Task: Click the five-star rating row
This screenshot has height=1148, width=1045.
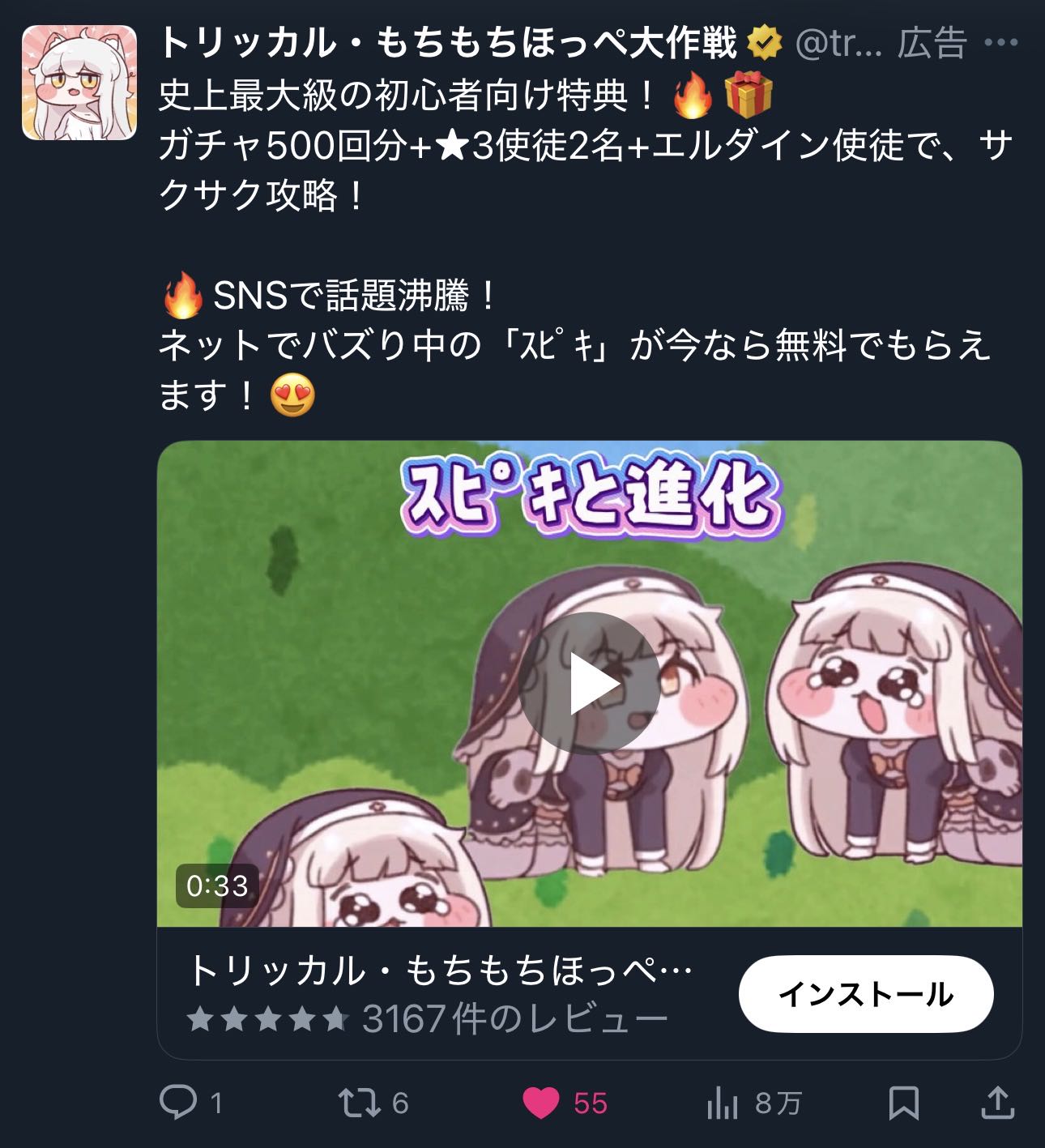Action: coord(267,1018)
